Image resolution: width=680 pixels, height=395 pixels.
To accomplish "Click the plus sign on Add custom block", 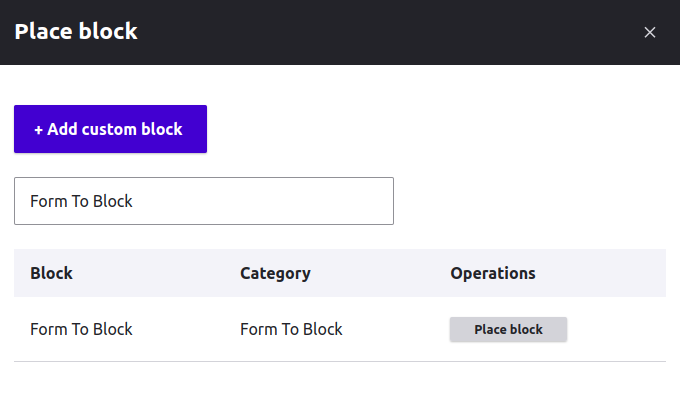I will (x=38, y=129).
